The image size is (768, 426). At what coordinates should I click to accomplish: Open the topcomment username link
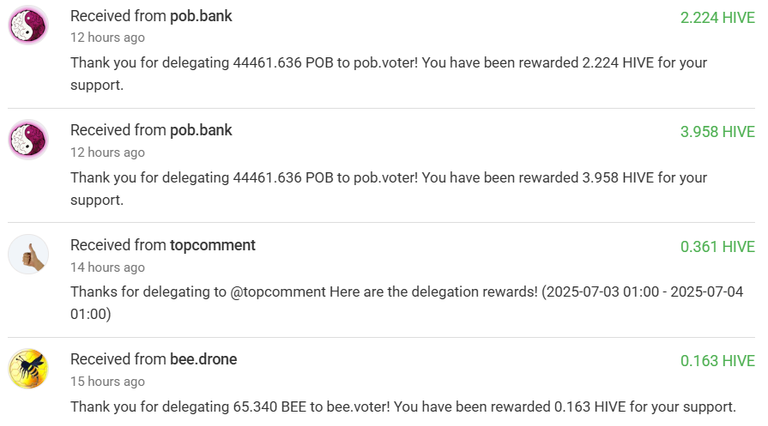pyautogui.click(x=213, y=245)
